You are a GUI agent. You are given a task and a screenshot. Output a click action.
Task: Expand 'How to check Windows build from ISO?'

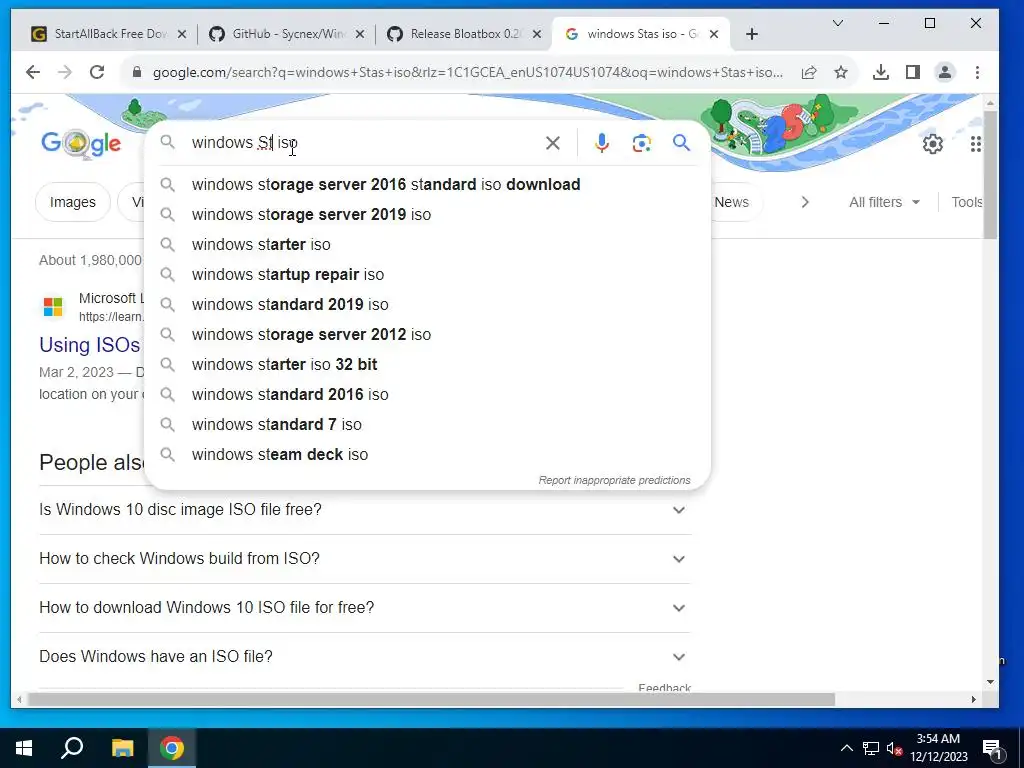tap(365, 559)
